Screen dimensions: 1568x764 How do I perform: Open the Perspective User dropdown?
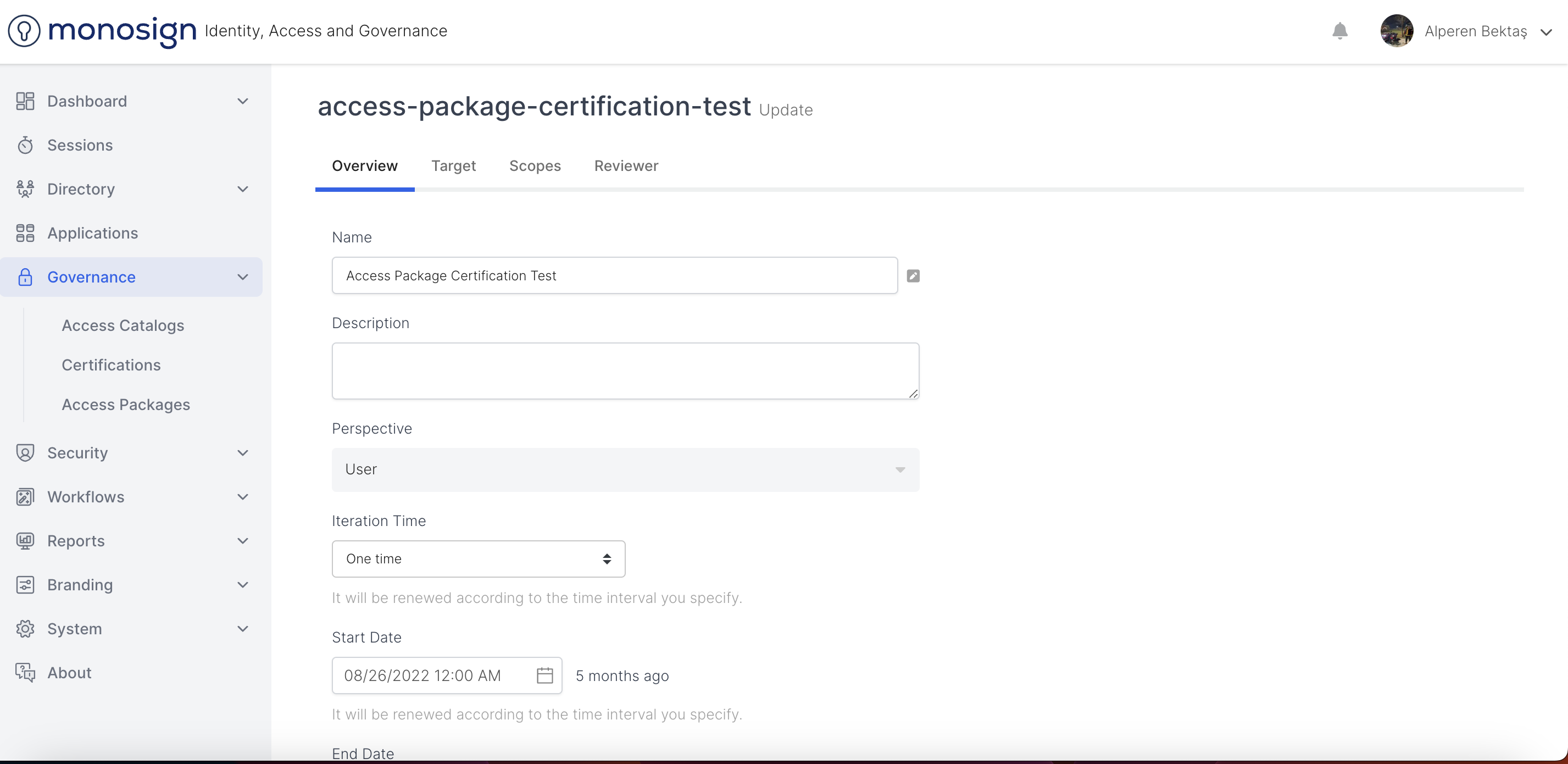625,469
